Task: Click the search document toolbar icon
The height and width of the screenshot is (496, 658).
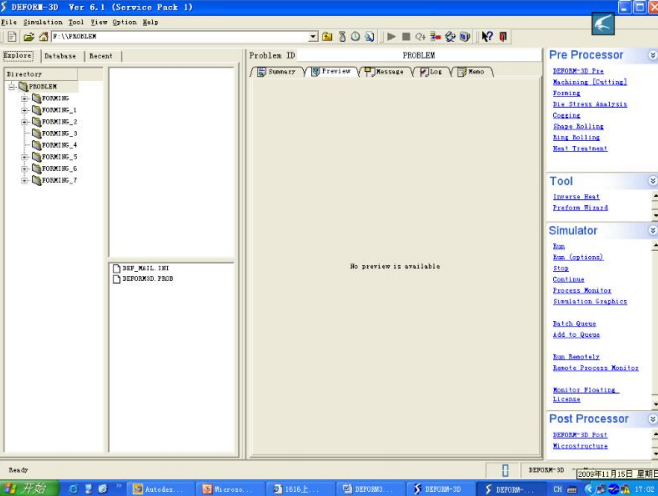Action: pos(369,37)
